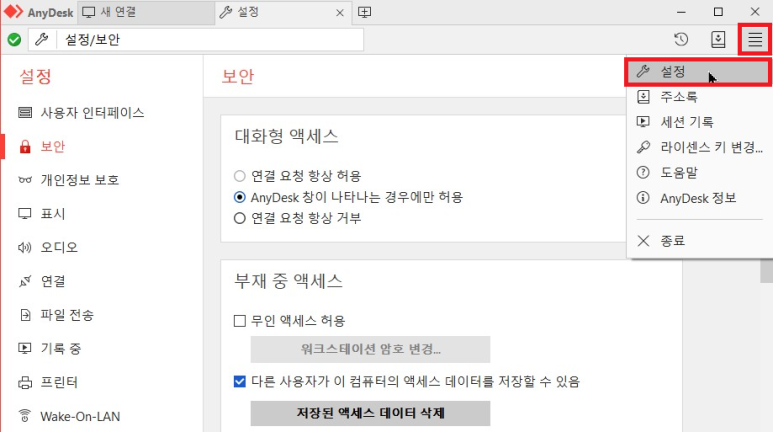Click 워크스테이션 암호 변경... button

370,349
